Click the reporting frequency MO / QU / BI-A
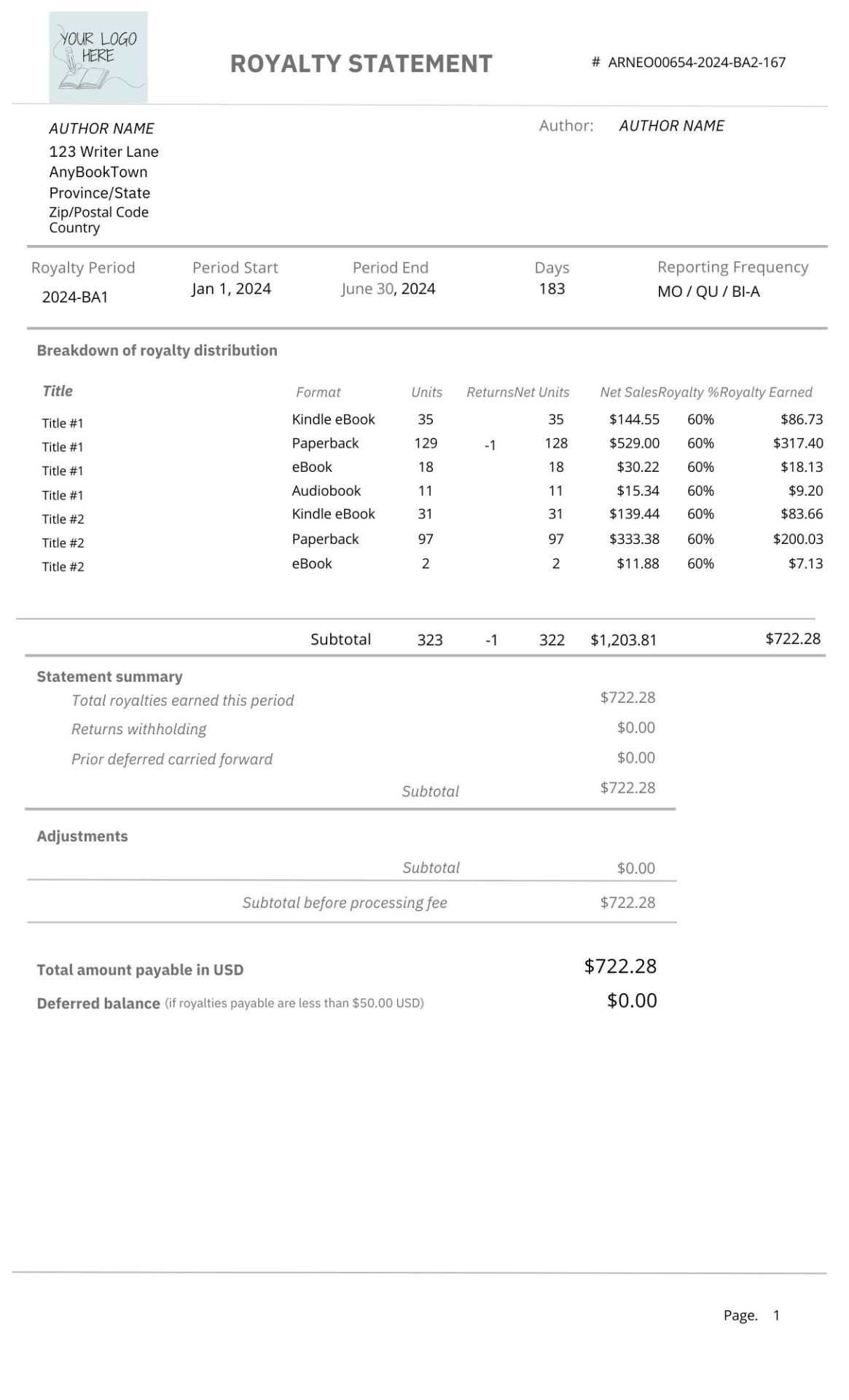 coord(708,292)
